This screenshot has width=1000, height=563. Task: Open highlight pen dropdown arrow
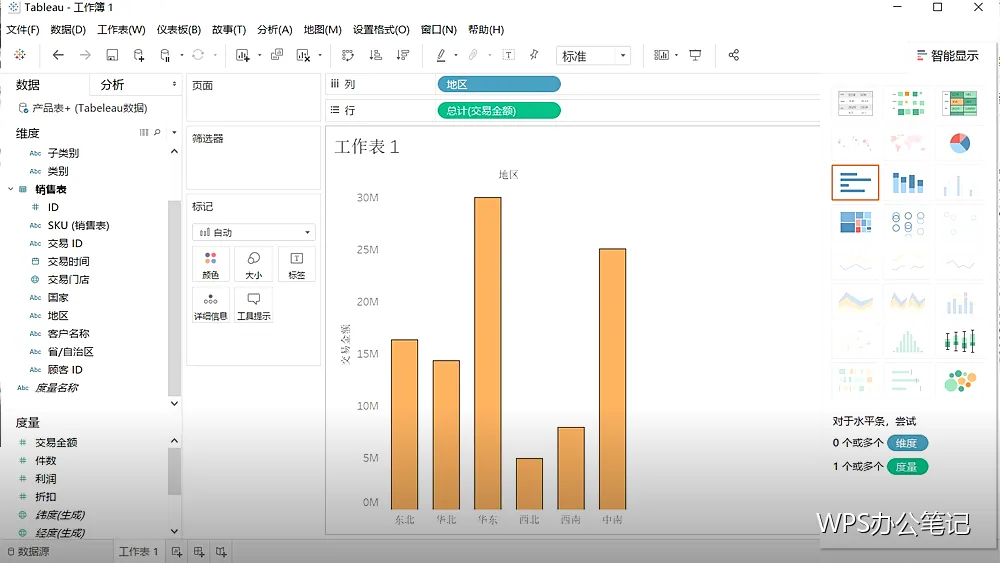click(456, 55)
